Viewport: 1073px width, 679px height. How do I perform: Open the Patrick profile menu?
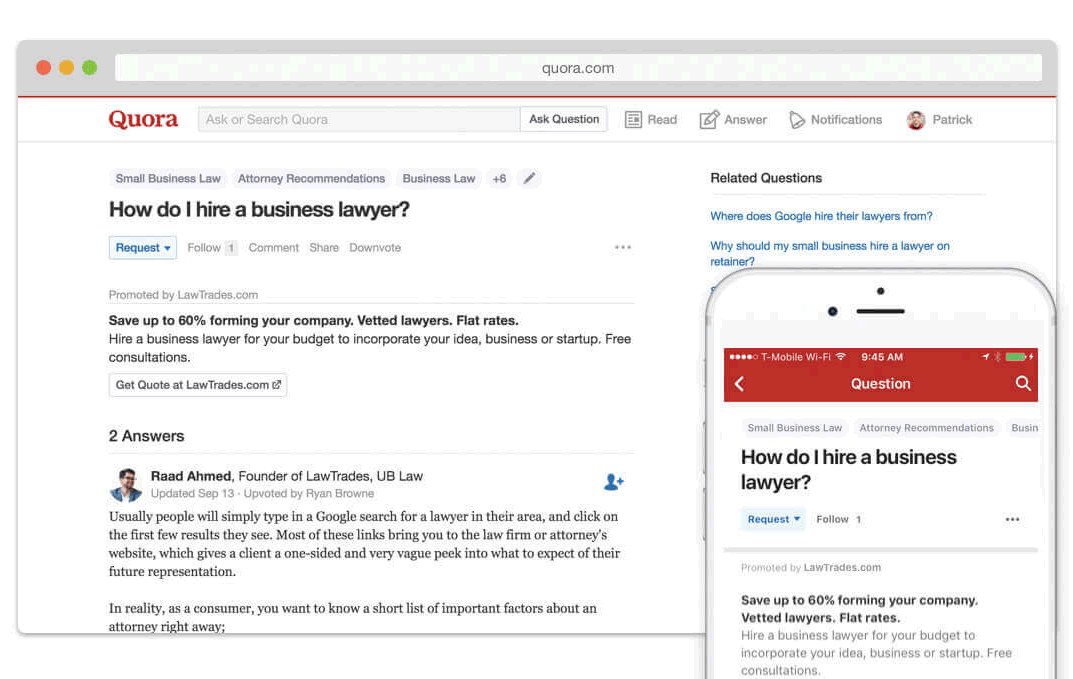(x=952, y=120)
